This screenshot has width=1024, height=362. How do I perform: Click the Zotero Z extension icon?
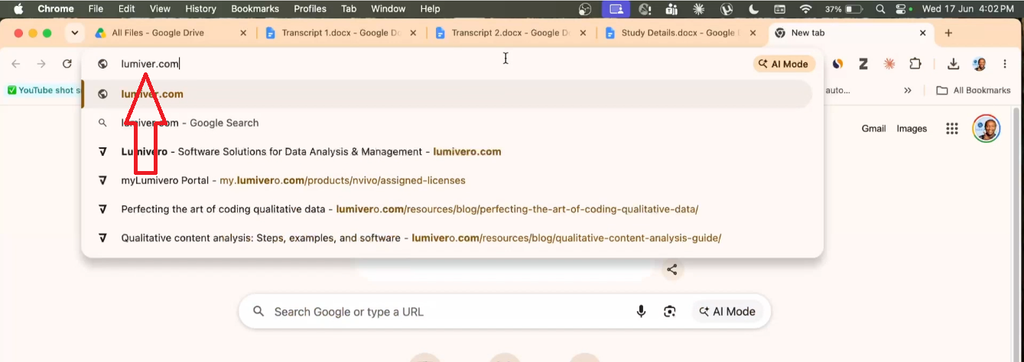[863, 63]
